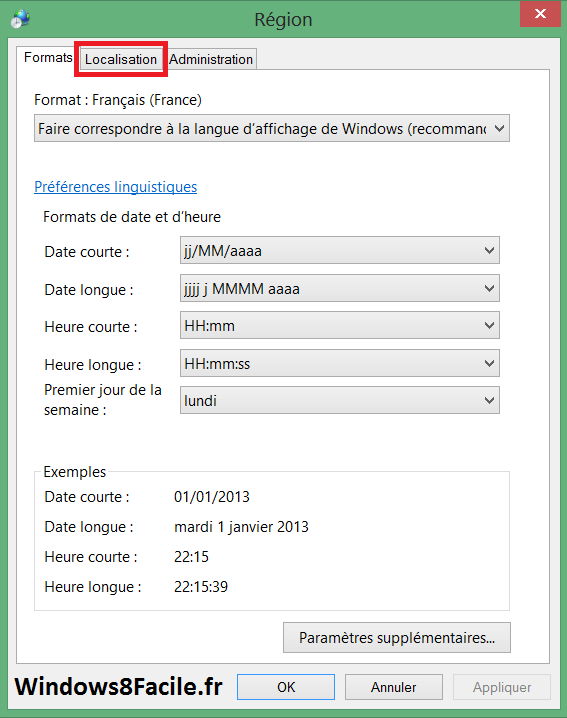The width and height of the screenshot is (567, 718).
Task: Click the Region globe icon in title bar
Action: coord(21,19)
